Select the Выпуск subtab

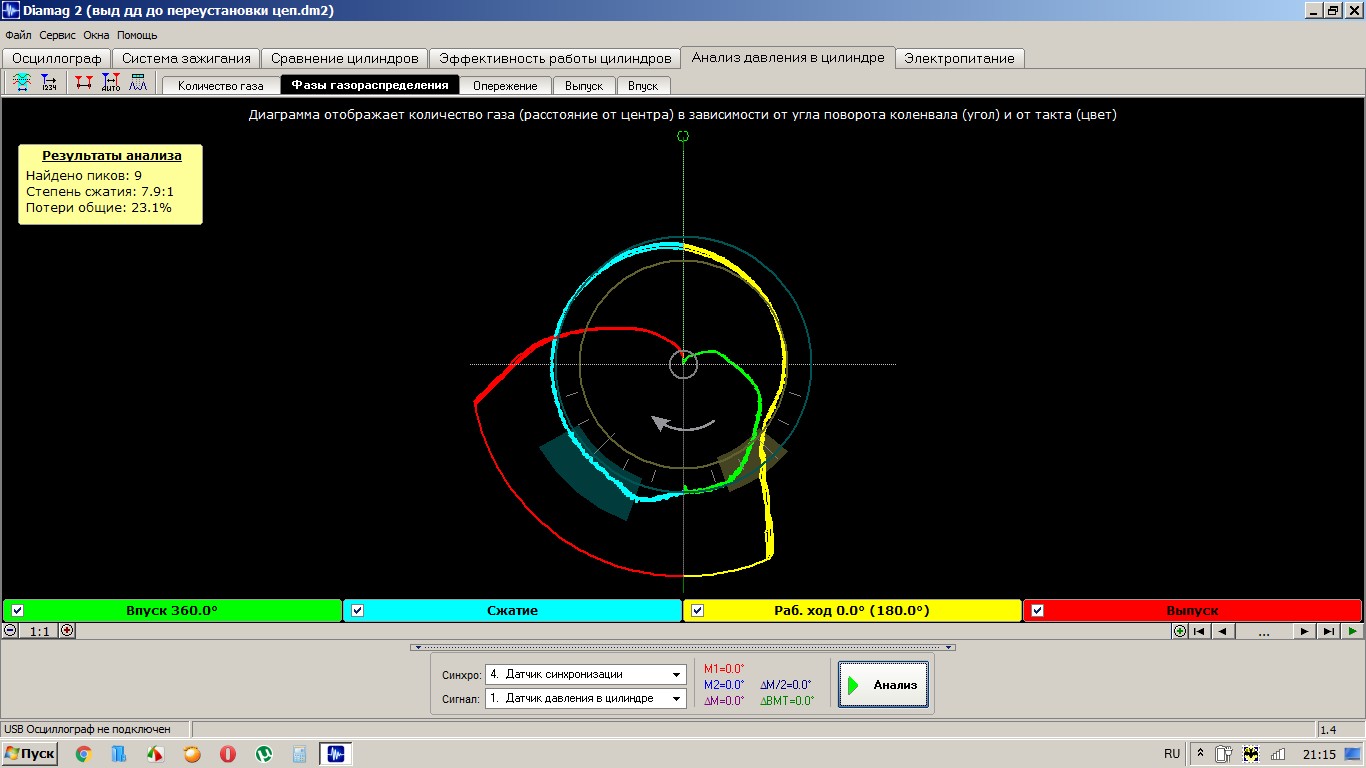[584, 86]
